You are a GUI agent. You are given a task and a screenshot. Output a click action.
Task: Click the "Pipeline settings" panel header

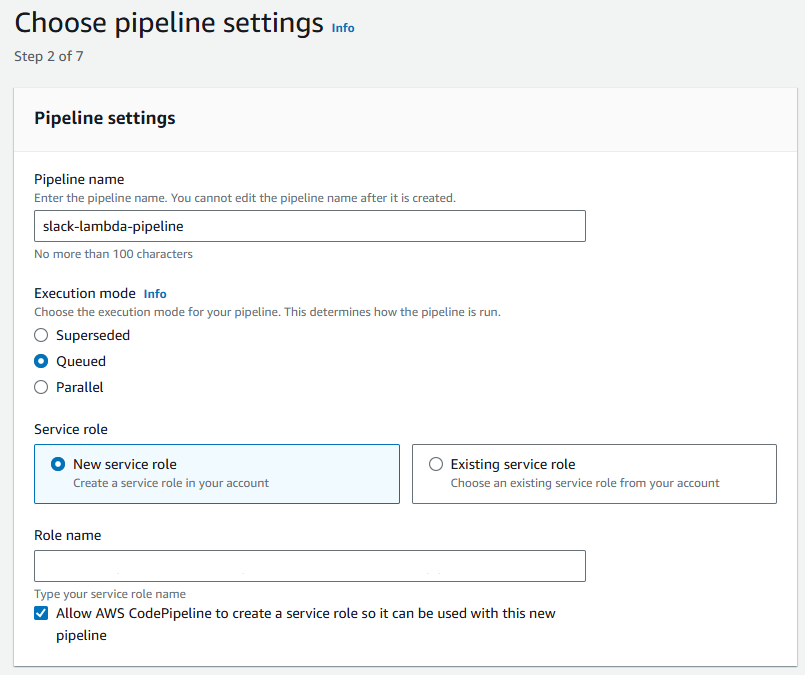tap(105, 118)
